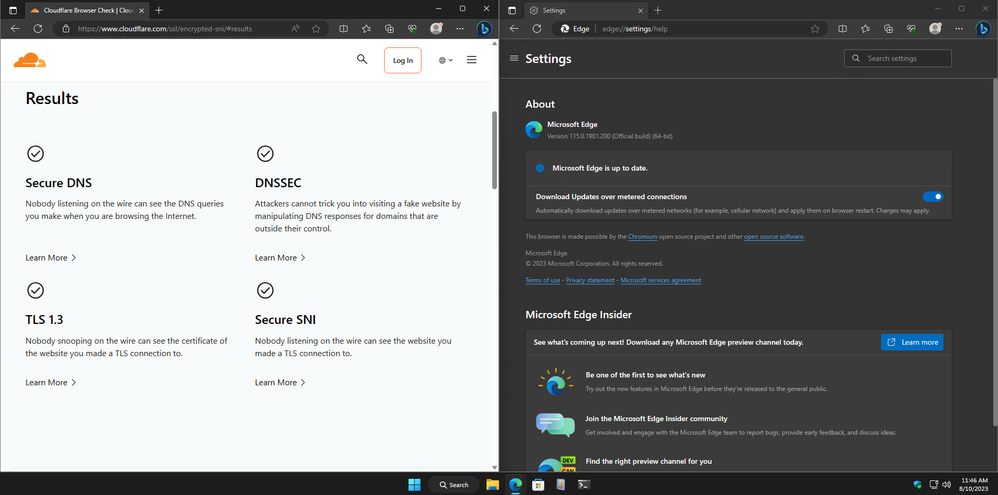The height and width of the screenshot is (495, 998).
Task: Open the Chromium link
Action: tap(642, 237)
